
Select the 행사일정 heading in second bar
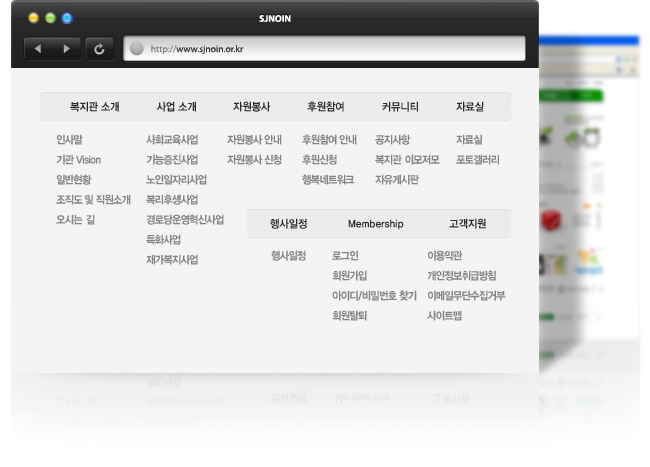[289, 224]
